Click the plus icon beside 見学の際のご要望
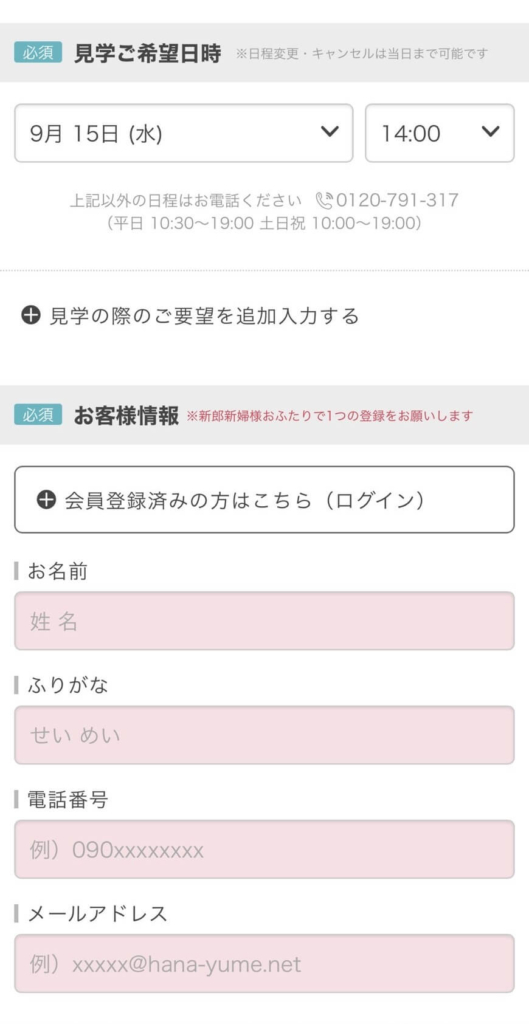This screenshot has height=1024, width=529. (x=31, y=316)
